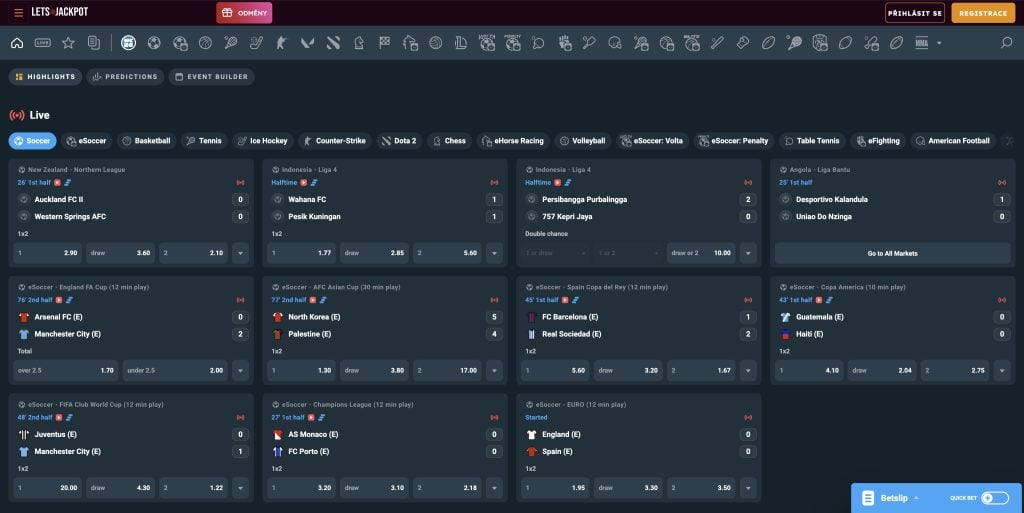Select the Counter-Strike icon in toolbar

(x=281, y=43)
